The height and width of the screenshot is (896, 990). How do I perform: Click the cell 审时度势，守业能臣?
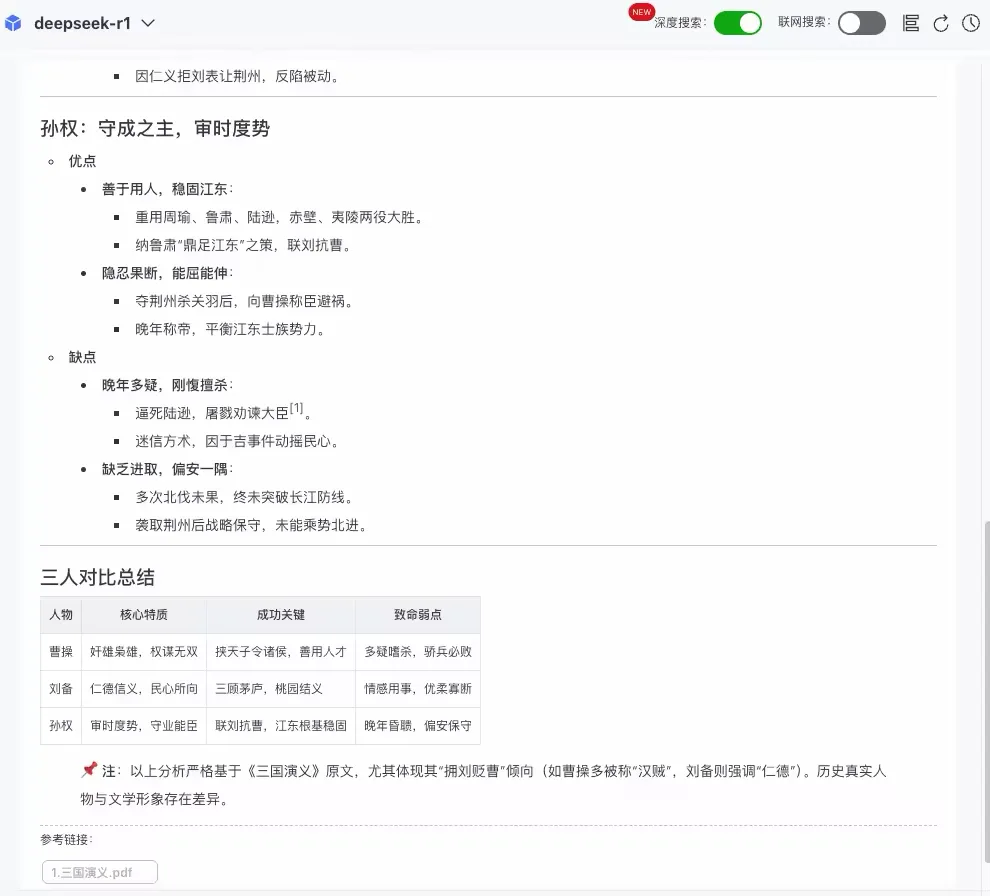tap(144, 726)
